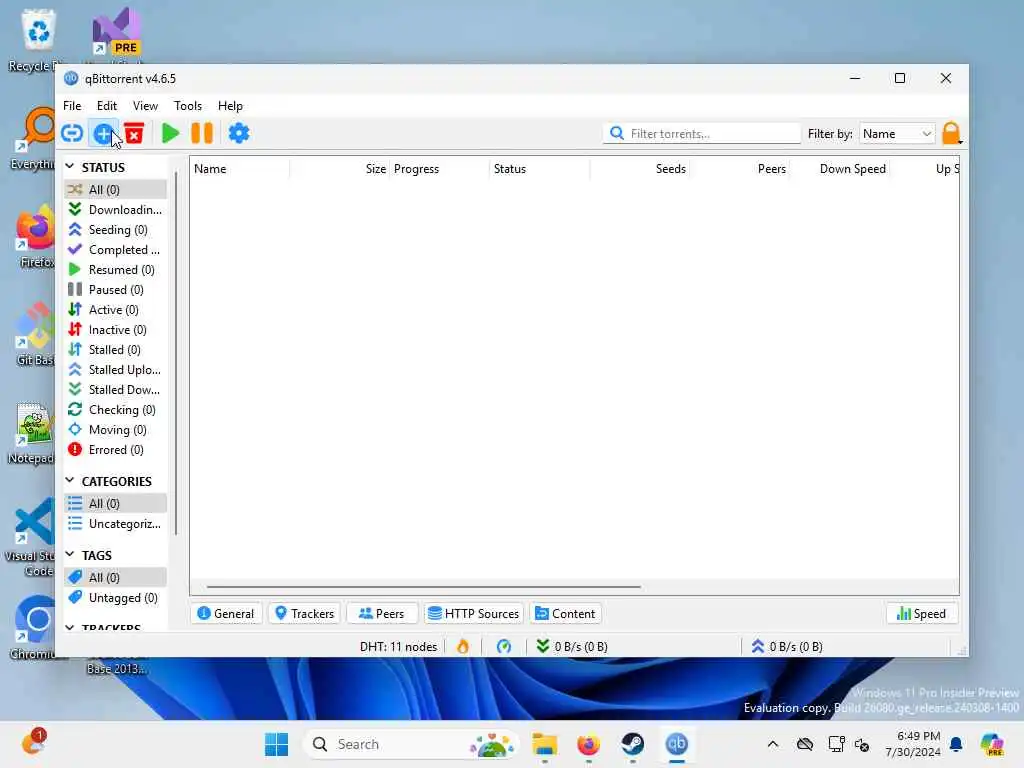
Task: Switch to the Trackers tab
Action: tap(304, 614)
